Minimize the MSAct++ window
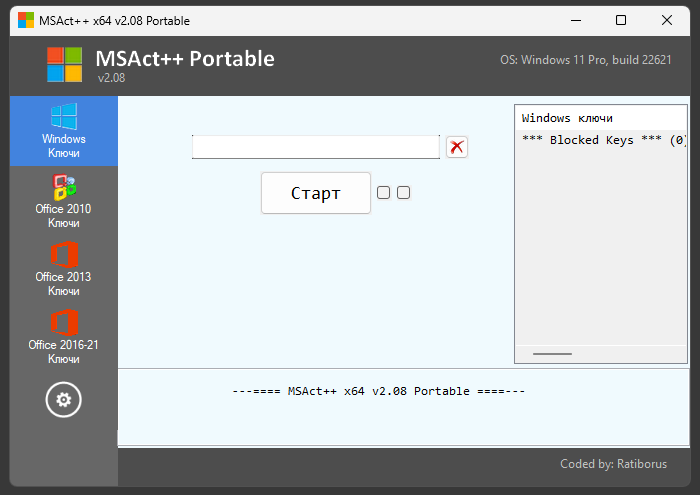Screen dimensions: 700x495 tap(575, 20)
